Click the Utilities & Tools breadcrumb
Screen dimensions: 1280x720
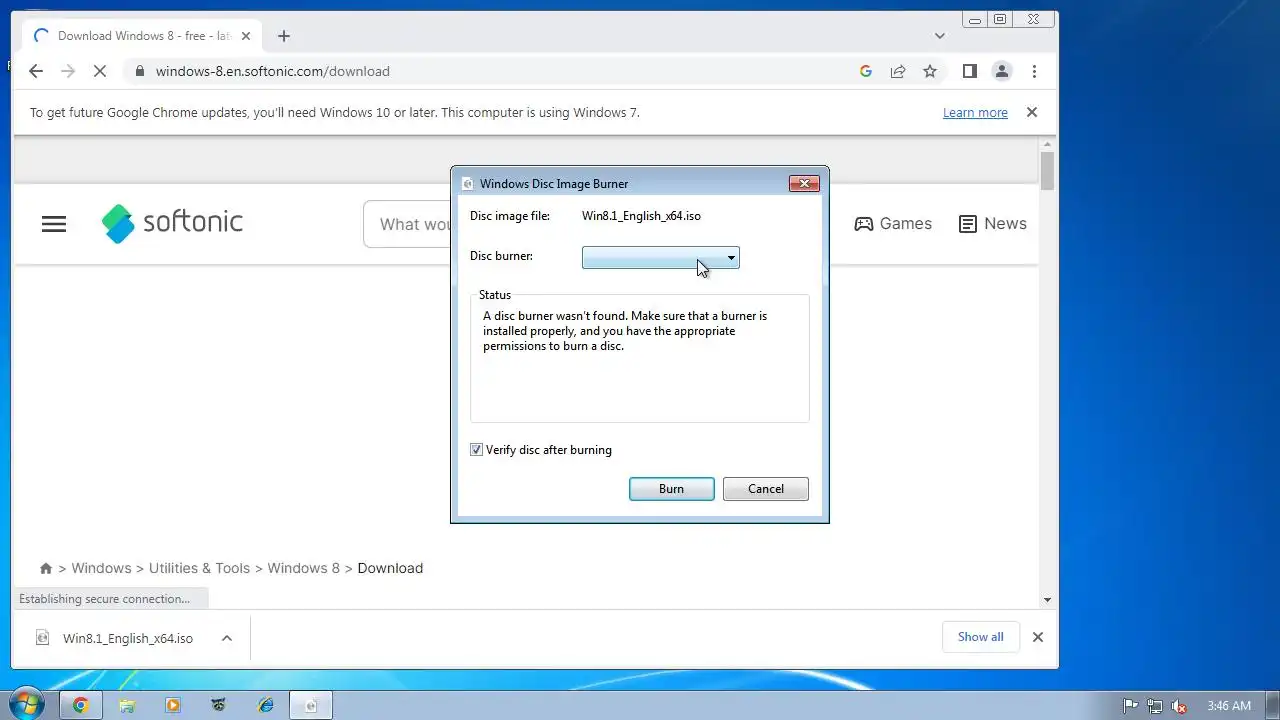click(x=199, y=568)
